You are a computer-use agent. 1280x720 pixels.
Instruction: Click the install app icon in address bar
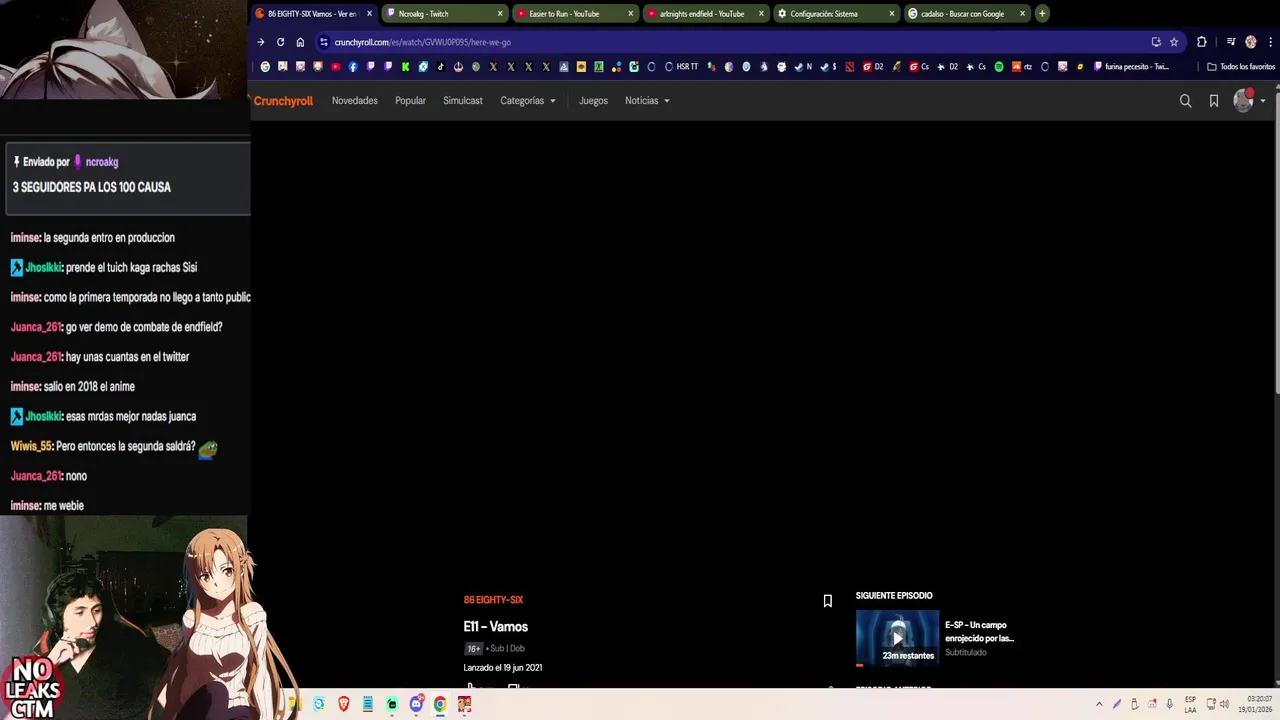click(1156, 42)
